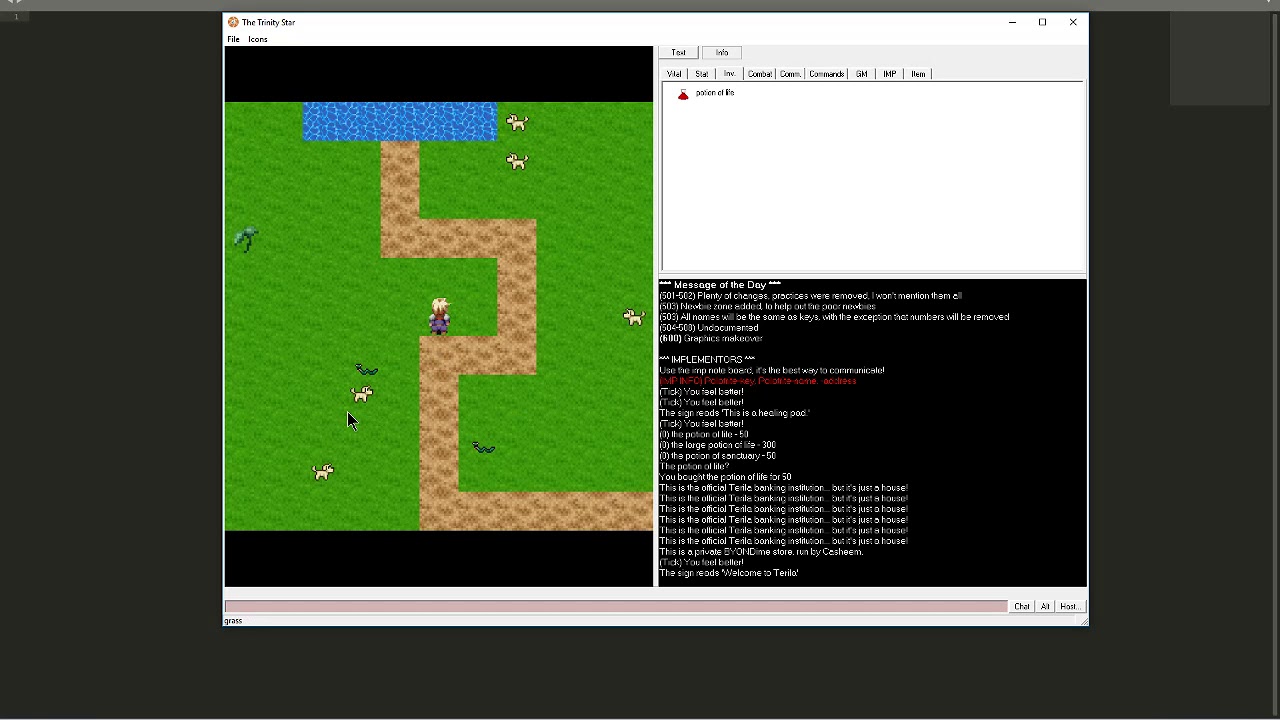The image size is (1280, 720).
Task: Click 'Use the imp note board' line
Action: click(772, 370)
